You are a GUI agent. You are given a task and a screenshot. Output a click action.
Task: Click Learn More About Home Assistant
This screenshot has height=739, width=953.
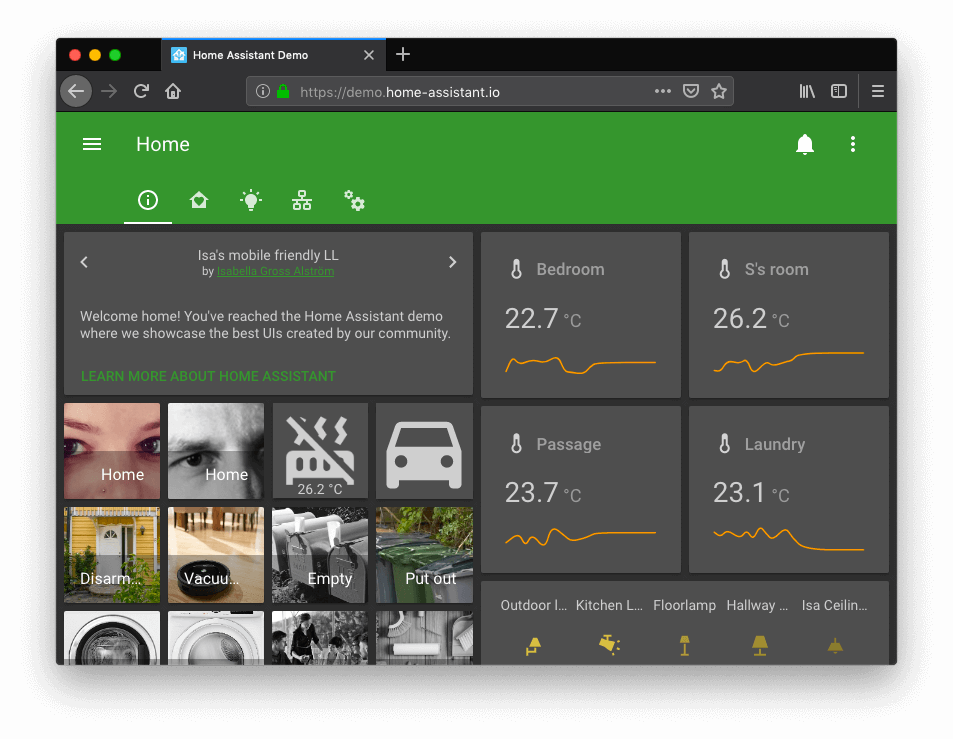(x=208, y=377)
